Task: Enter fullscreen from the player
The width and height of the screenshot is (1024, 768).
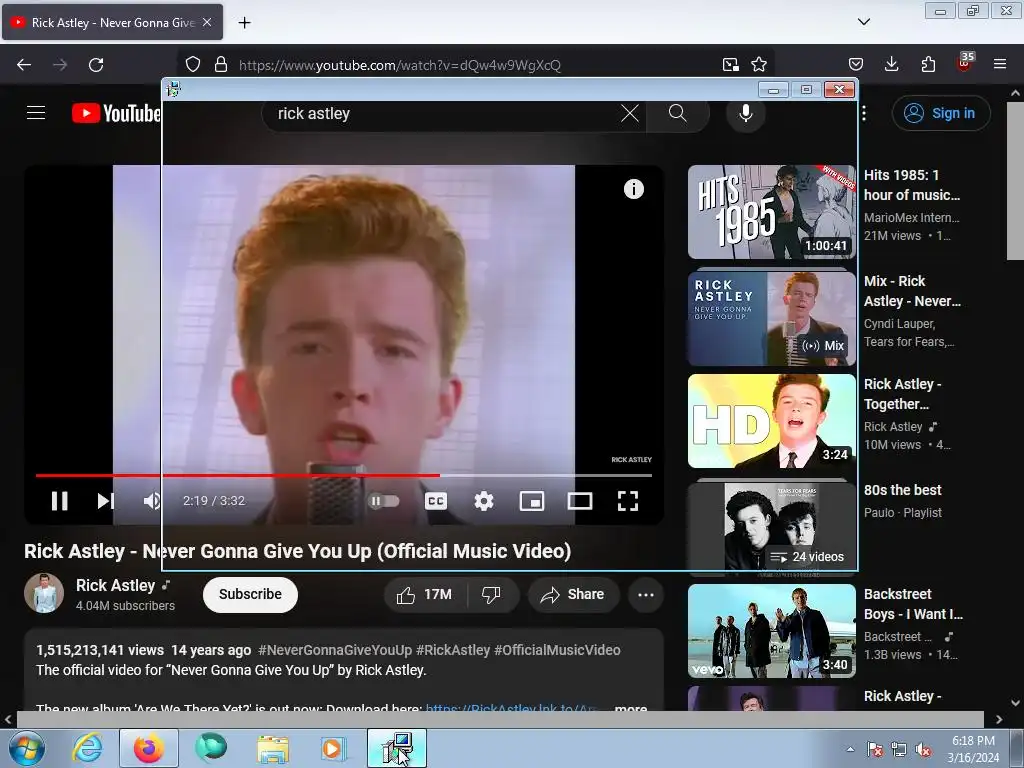Action: coord(628,501)
